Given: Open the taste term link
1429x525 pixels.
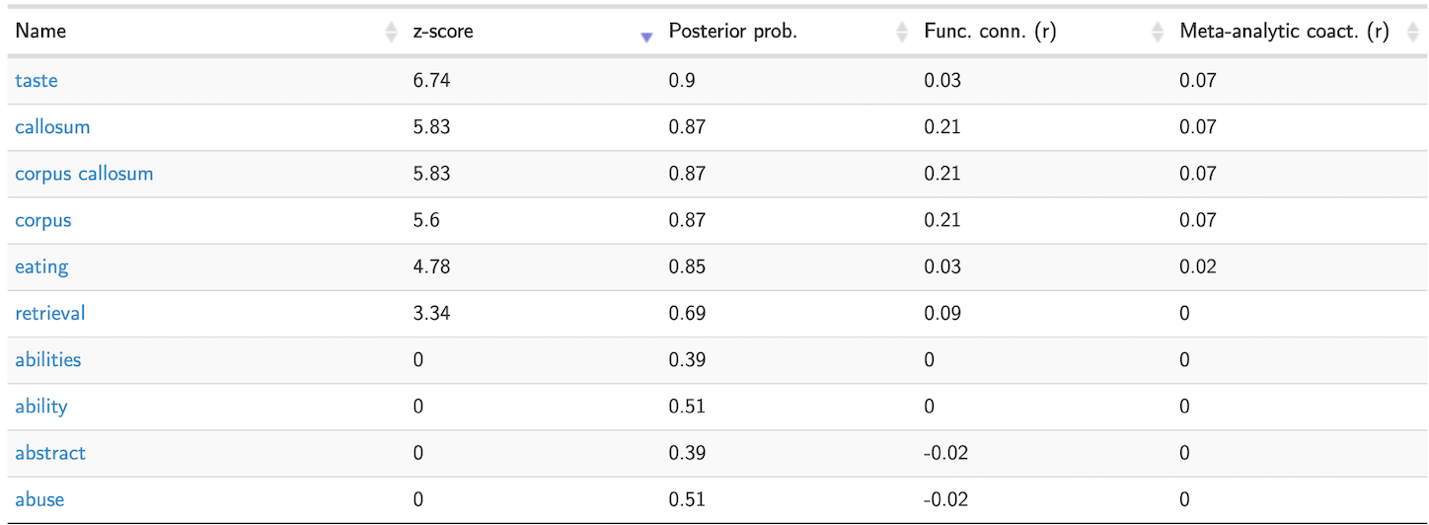Looking at the screenshot, I should coord(36,80).
